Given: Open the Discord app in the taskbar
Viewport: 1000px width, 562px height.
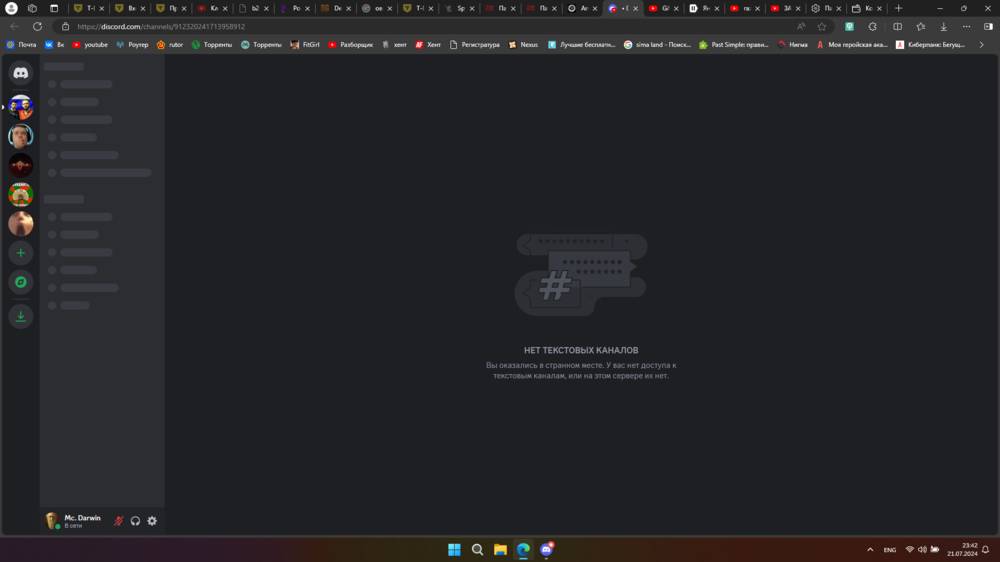Looking at the screenshot, I should [x=547, y=550].
